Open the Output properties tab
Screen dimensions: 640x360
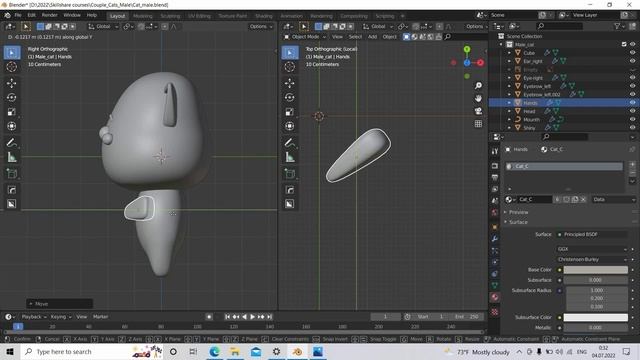coord(495,178)
